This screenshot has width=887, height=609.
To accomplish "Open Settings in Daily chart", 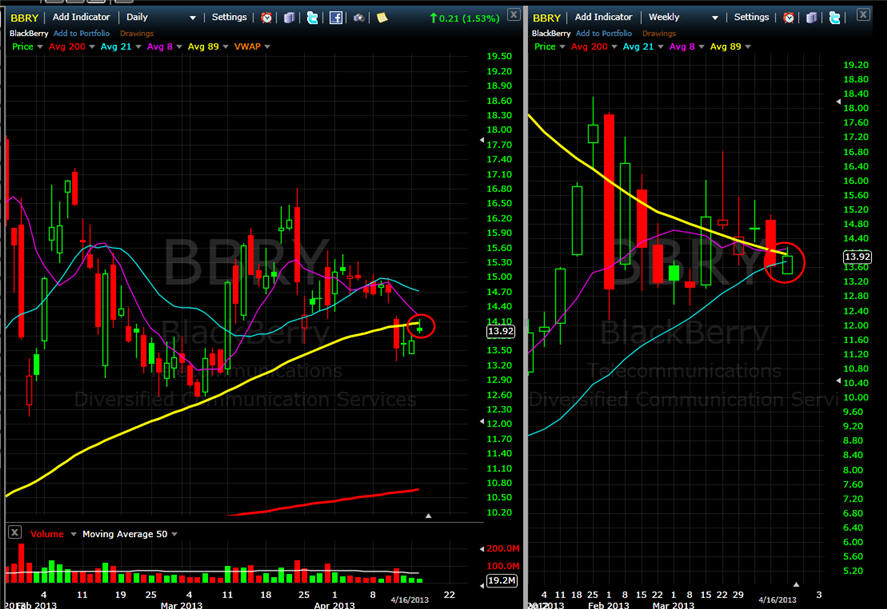I will pos(229,18).
